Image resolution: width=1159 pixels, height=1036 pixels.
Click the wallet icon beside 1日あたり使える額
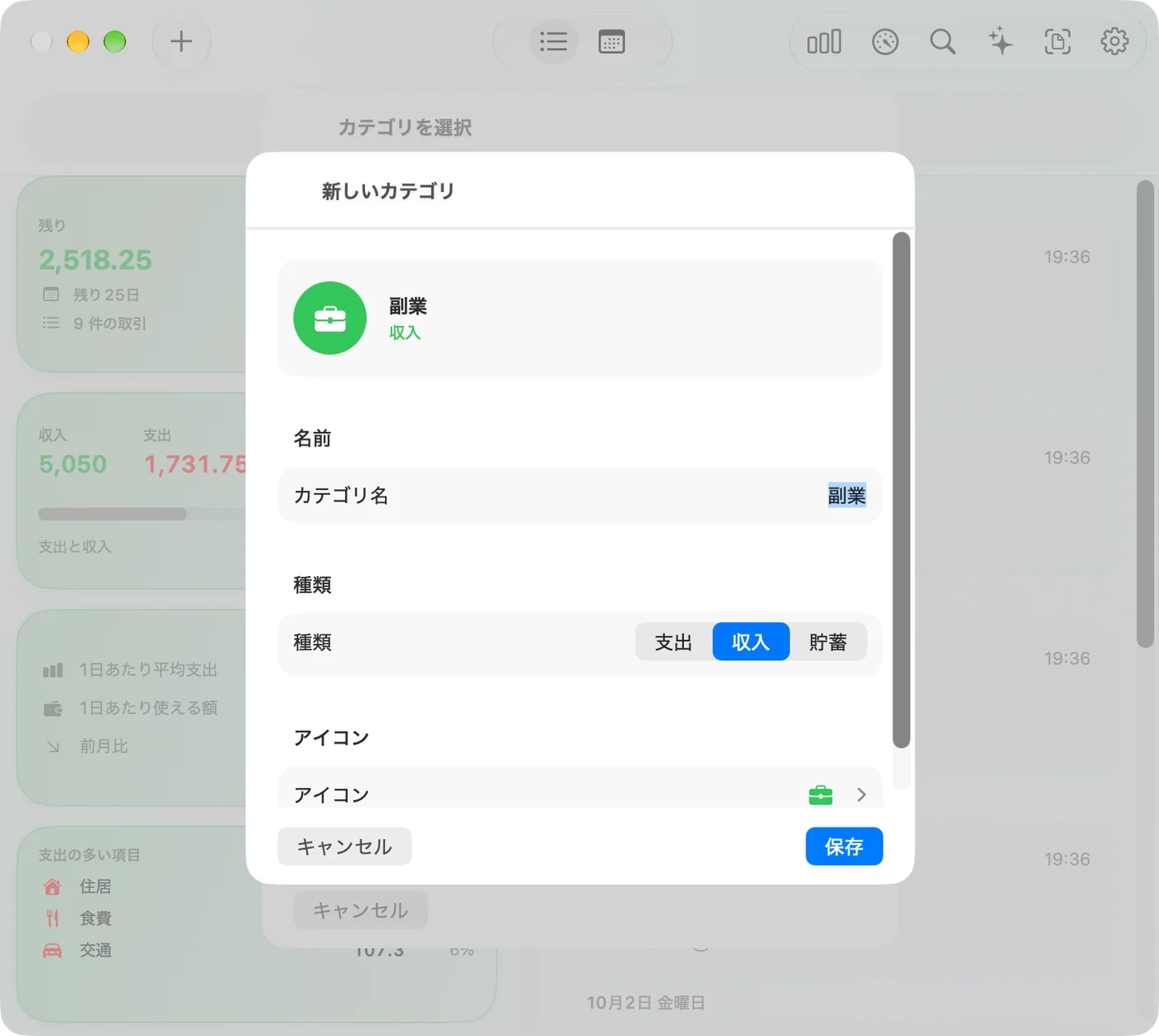(52, 708)
